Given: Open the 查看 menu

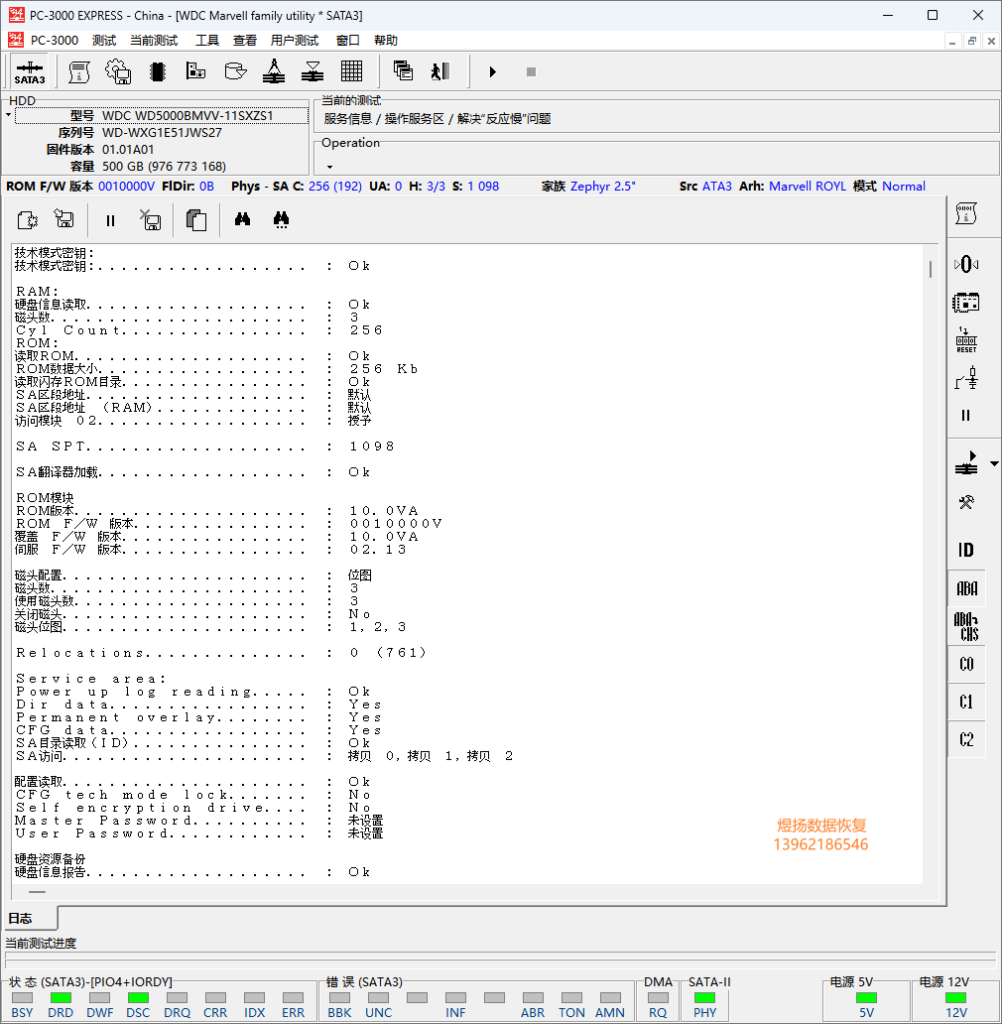Looking at the screenshot, I should [x=245, y=40].
